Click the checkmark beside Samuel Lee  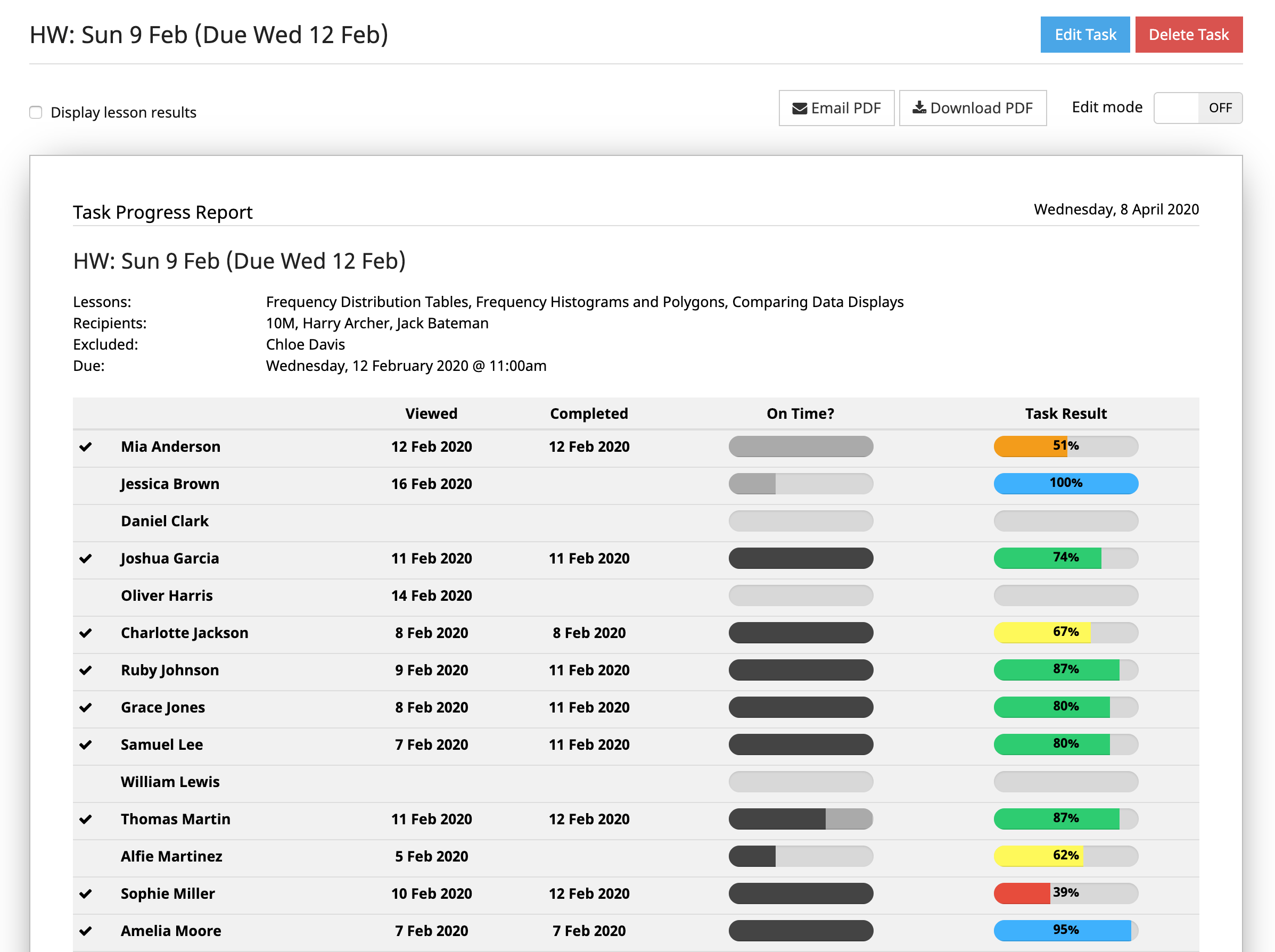click(86, 744)
